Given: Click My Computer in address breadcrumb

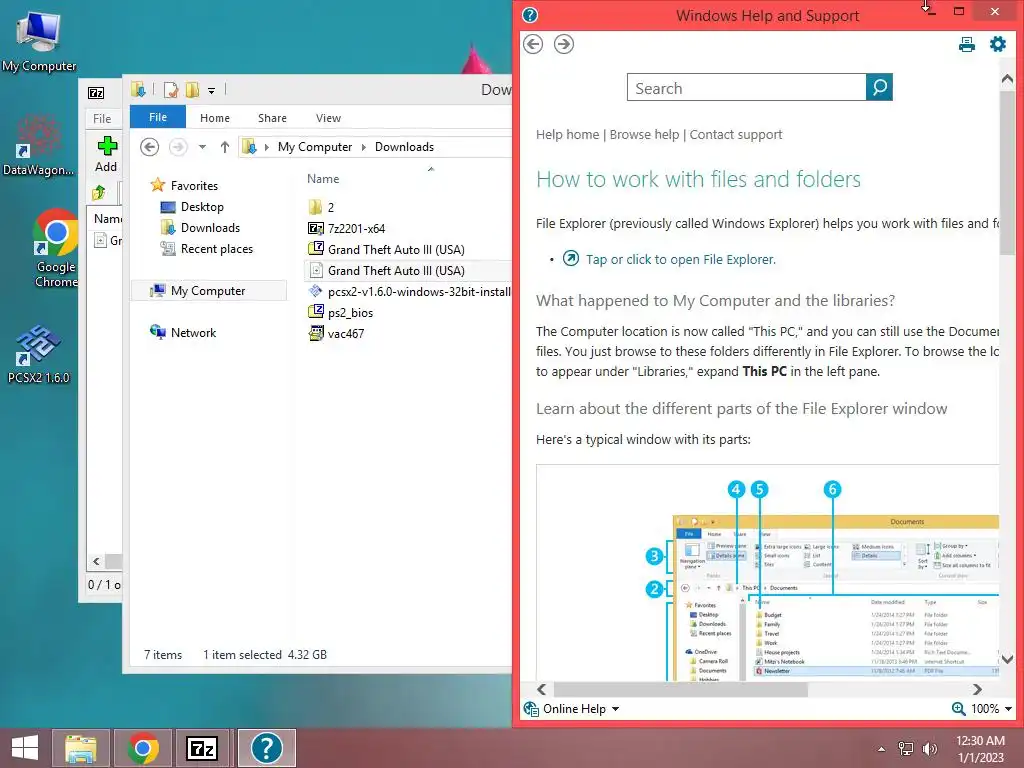Looking at the screenshot, I should [x=315, y=147].
